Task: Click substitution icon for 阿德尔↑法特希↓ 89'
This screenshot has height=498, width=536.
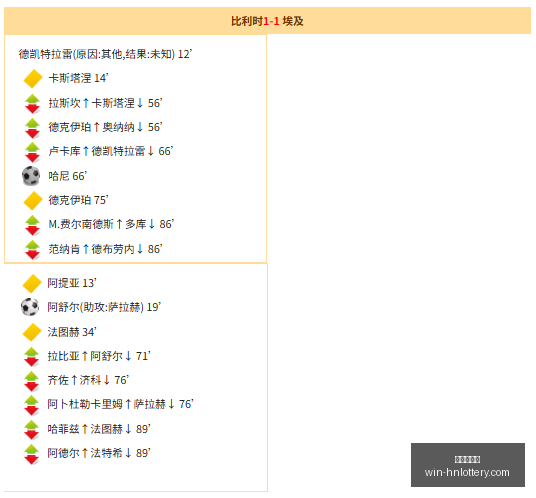Action: pos(31,454)
